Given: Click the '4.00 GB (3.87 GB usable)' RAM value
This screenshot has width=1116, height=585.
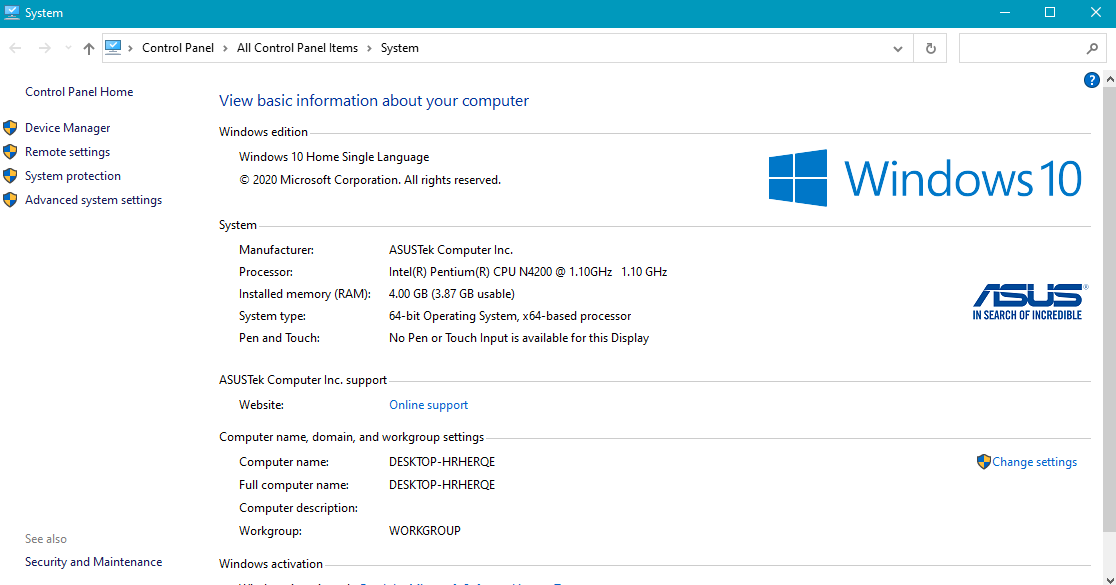Looking at the screenshot, I should [451, 295].
